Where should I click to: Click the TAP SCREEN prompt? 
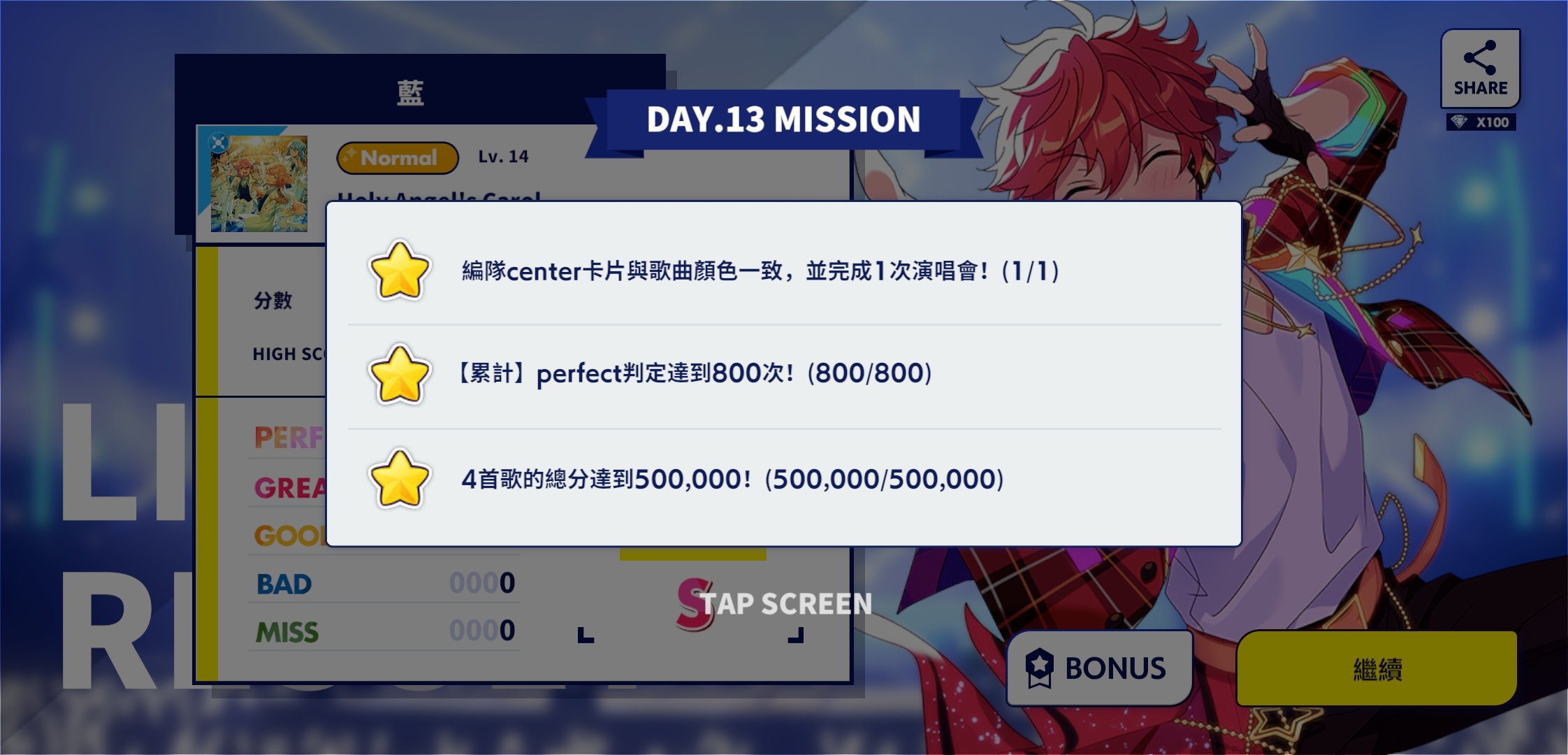(785, 604)
